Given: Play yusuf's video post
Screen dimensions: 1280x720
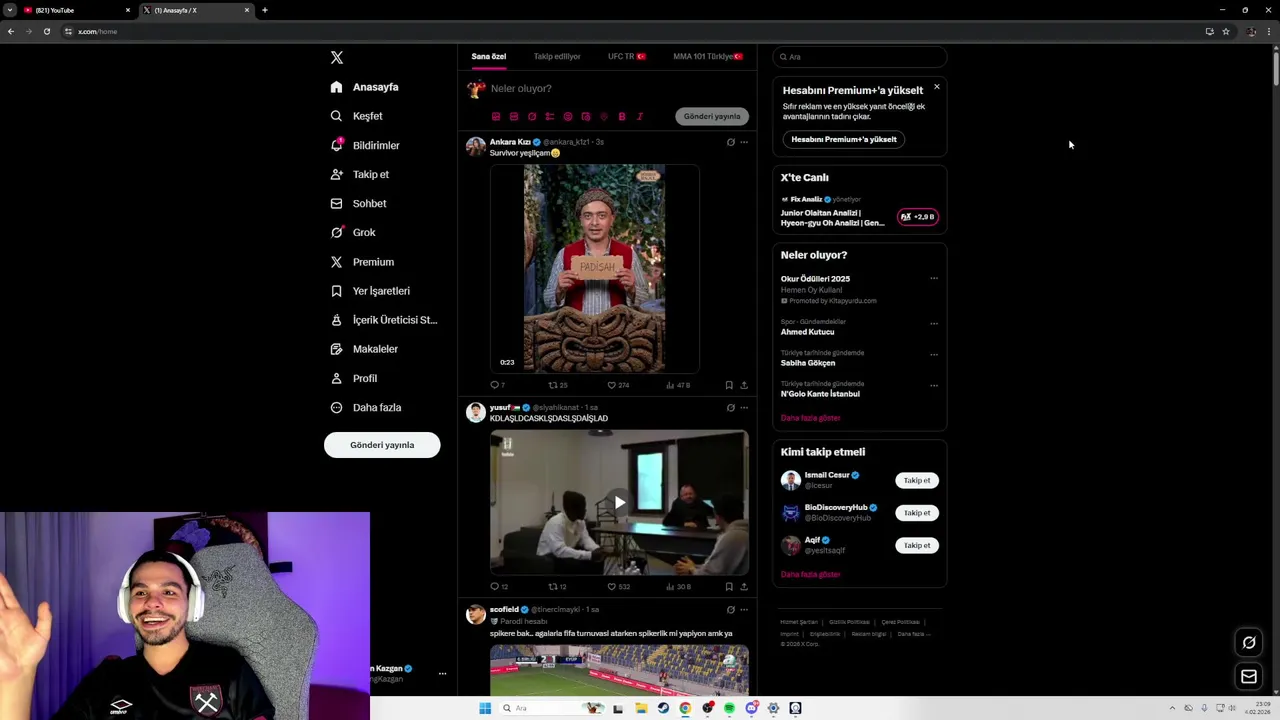Looking at the screenshot, I should 619,503.
